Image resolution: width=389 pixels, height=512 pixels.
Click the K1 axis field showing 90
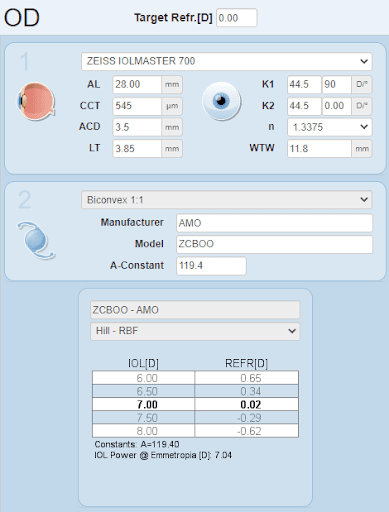[337, 84]
